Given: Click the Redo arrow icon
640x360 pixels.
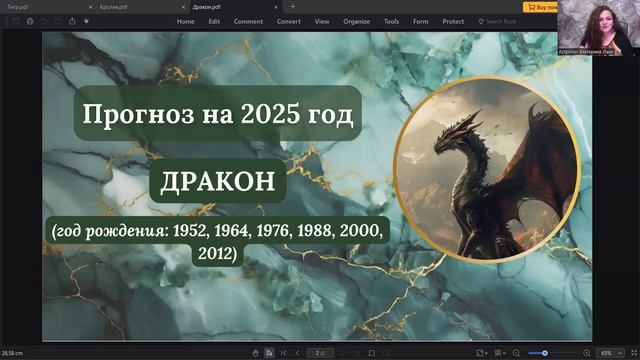Looking at the screenshot, I should pos(58,21).
